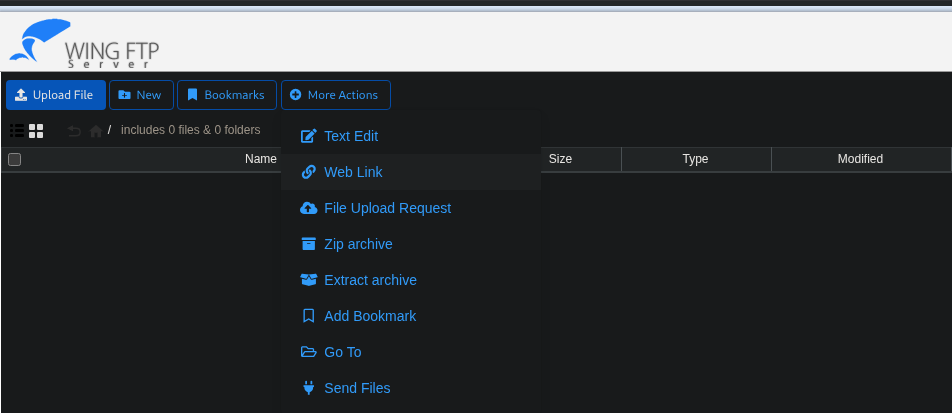Viewport: 952px width, 413px height.
Task: Choose Add Bookmark menu entry
Action: click(410, 316)
